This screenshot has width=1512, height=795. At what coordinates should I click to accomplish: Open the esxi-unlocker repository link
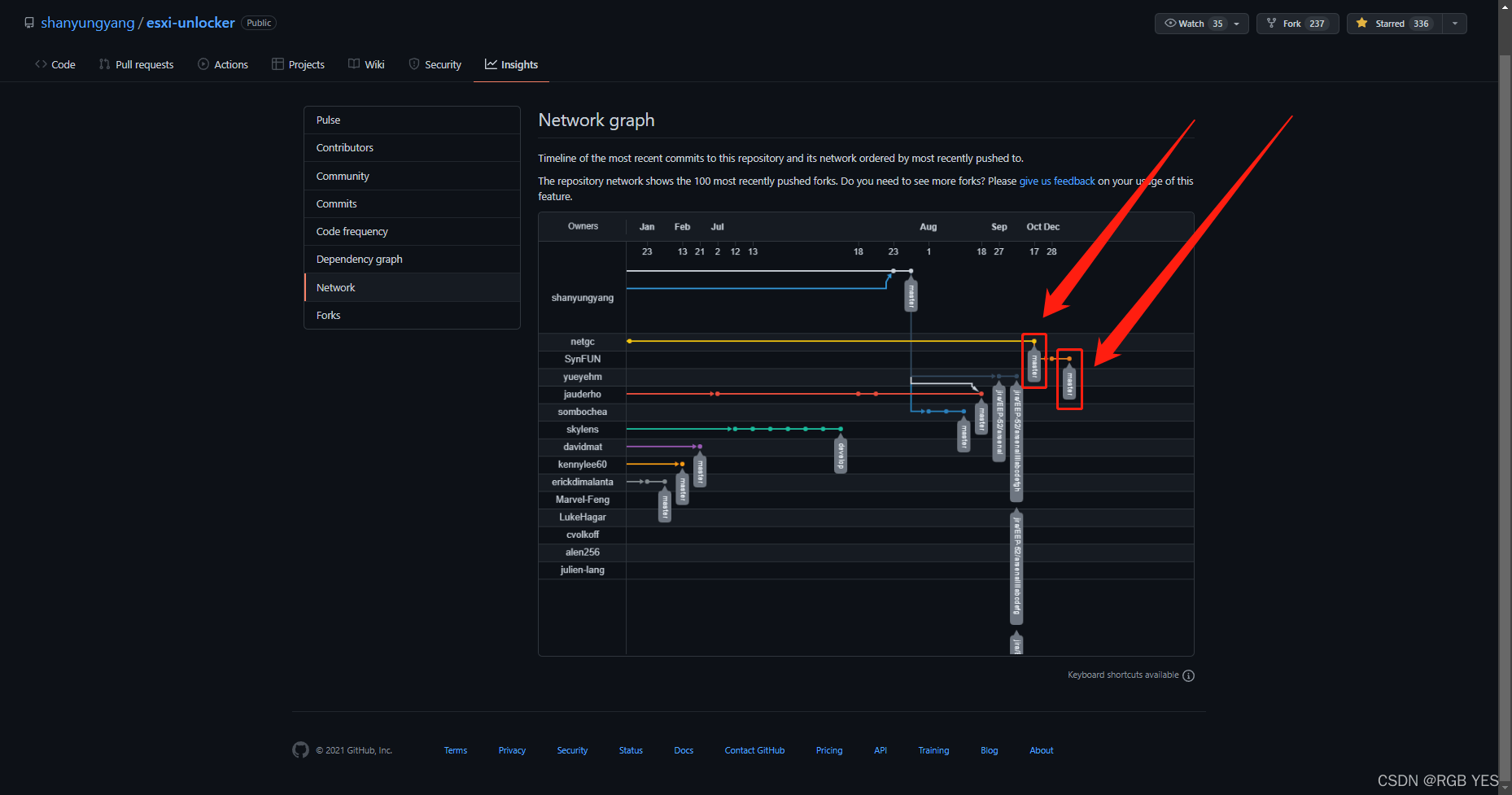[190, 23]
